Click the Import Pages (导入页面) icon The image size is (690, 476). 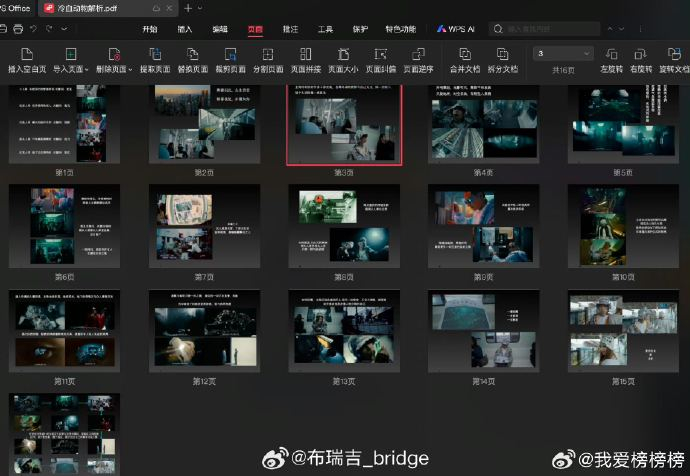70,54
